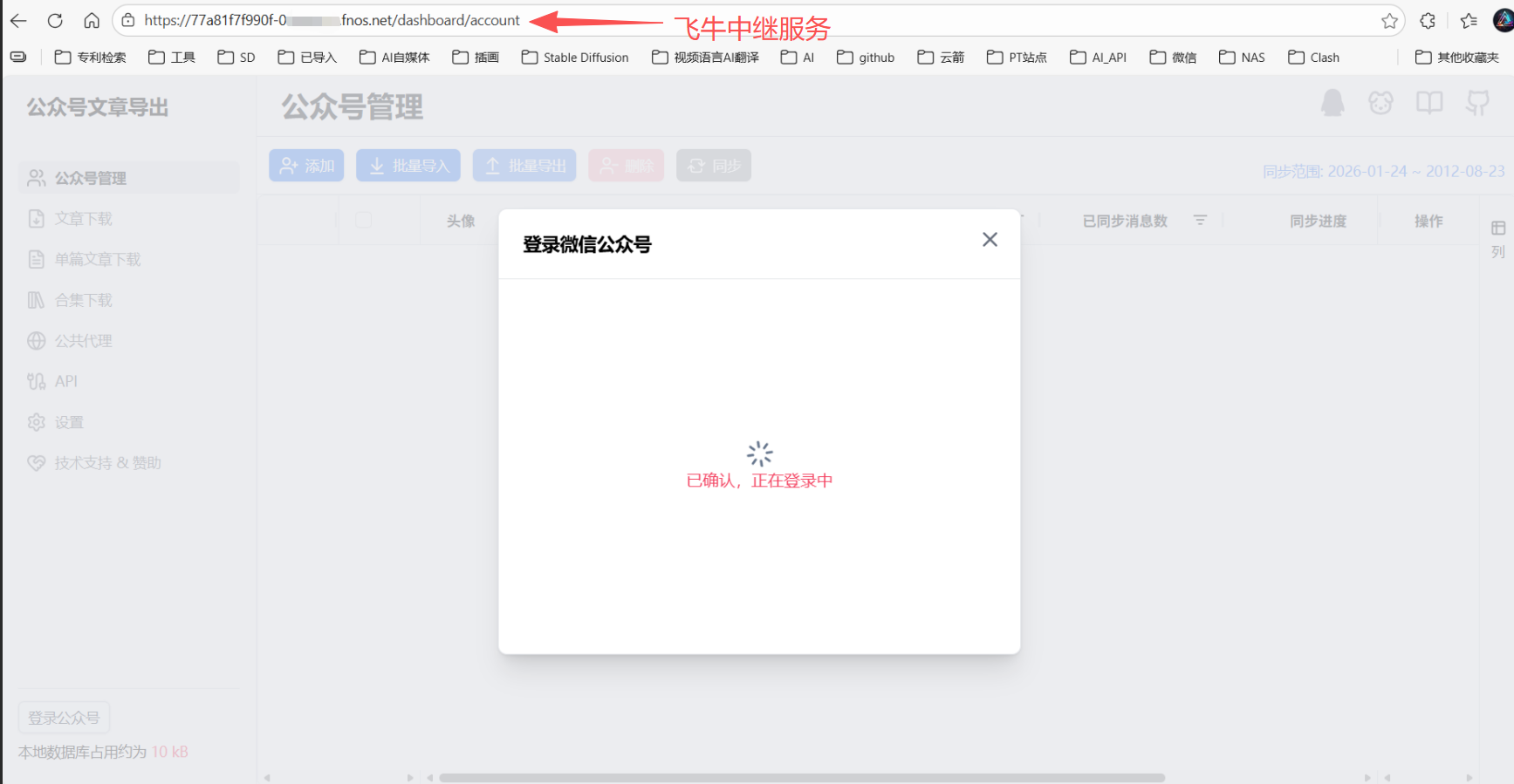The image size is (1514, 784).
Task: Open the documentation book icon
Action: (x=1429, y=103)
